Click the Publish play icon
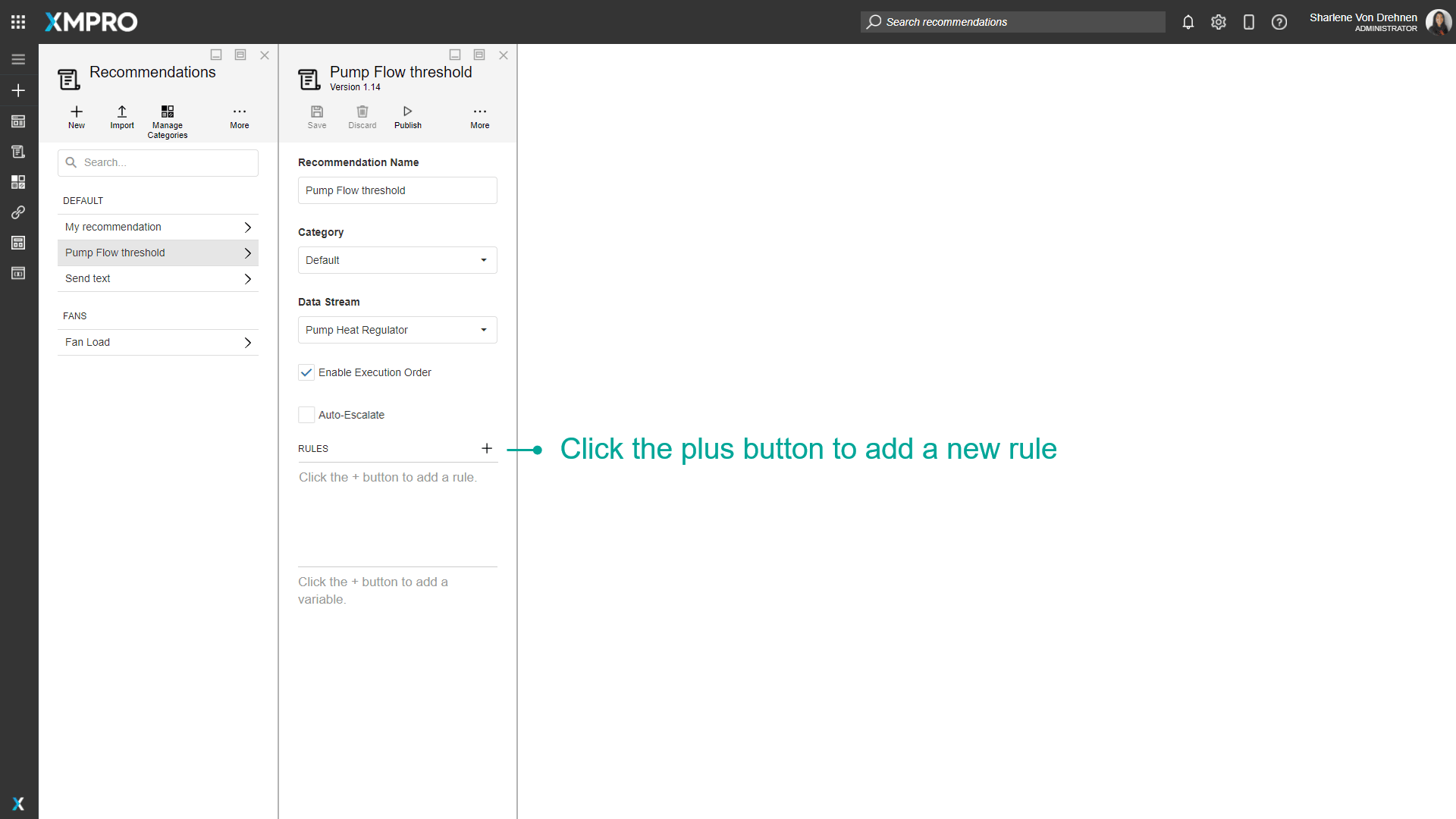The image size is (1456, 819). [407, 111]
